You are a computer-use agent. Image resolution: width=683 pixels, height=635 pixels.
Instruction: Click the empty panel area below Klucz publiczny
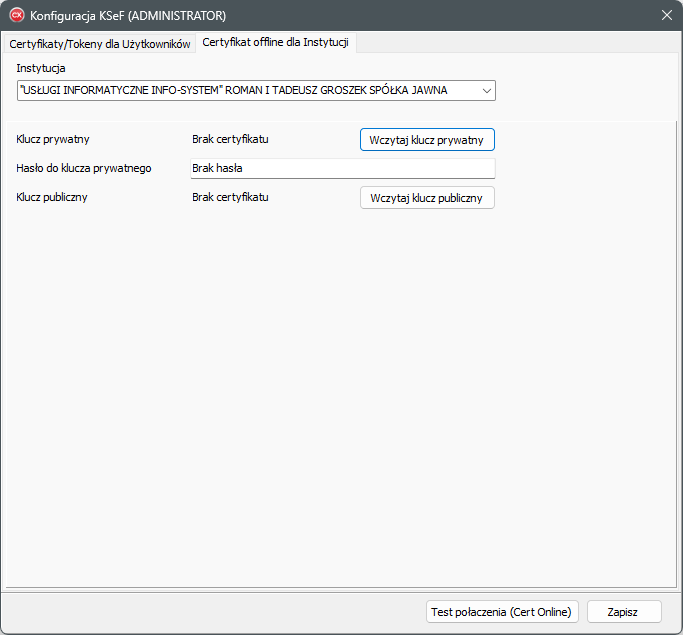tap(340, 400)
